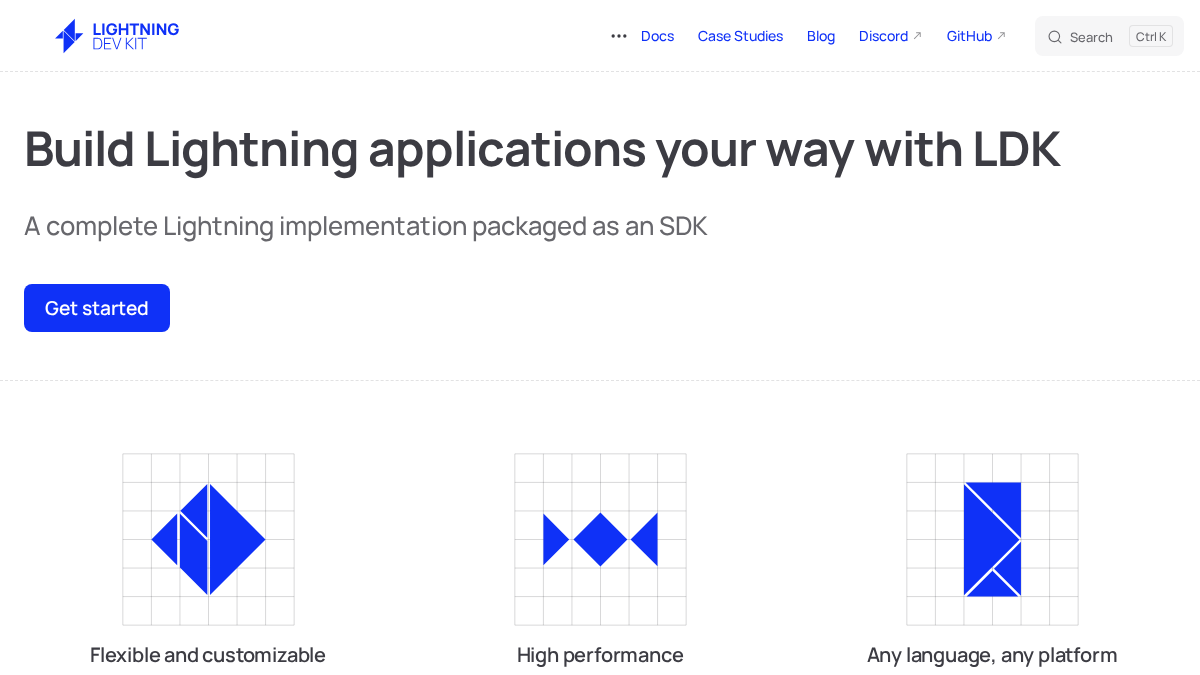
Task: Click the 'High performance' heading
Action: click(x=600, y=655)
